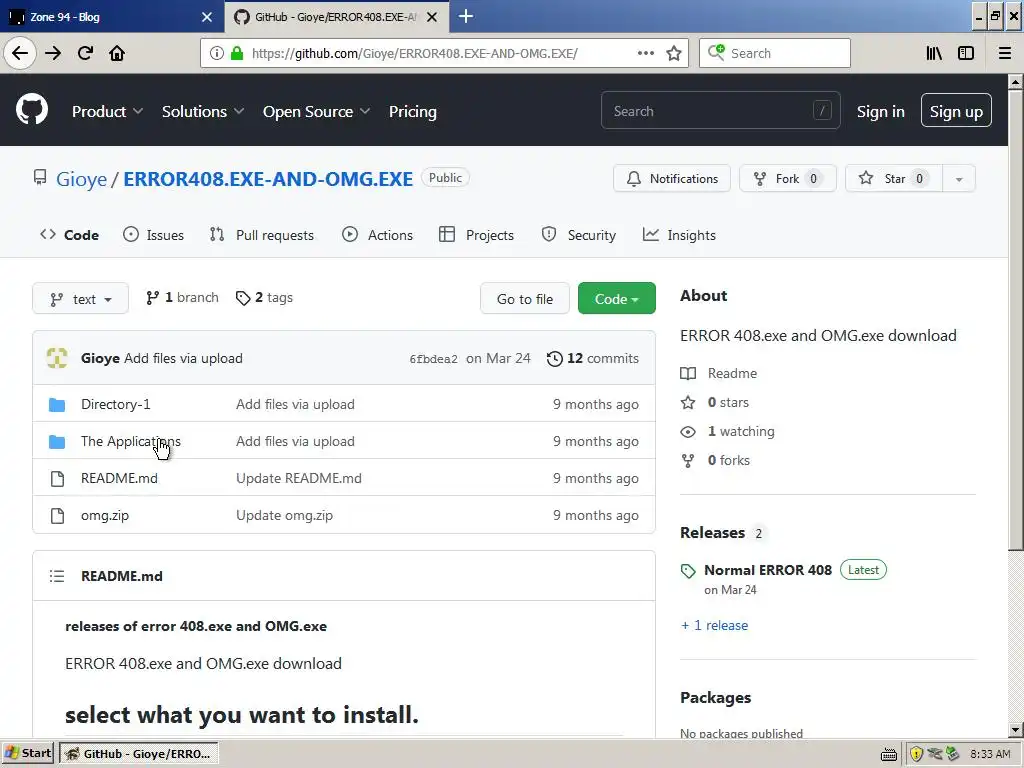Click the Go to file button
The image size is (1024, 768).
click(x=525, y=298)
